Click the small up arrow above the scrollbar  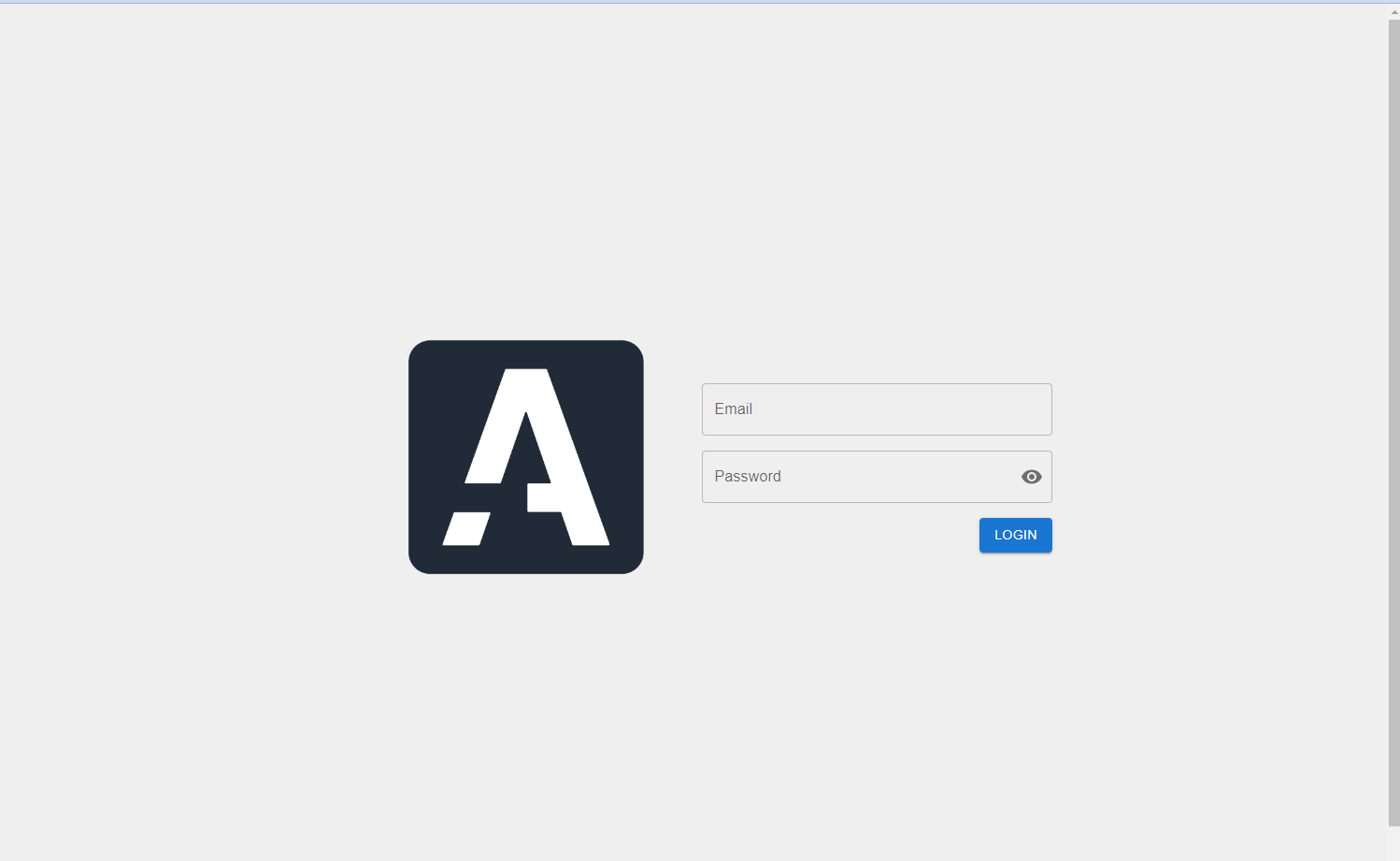pos(1393,12)
